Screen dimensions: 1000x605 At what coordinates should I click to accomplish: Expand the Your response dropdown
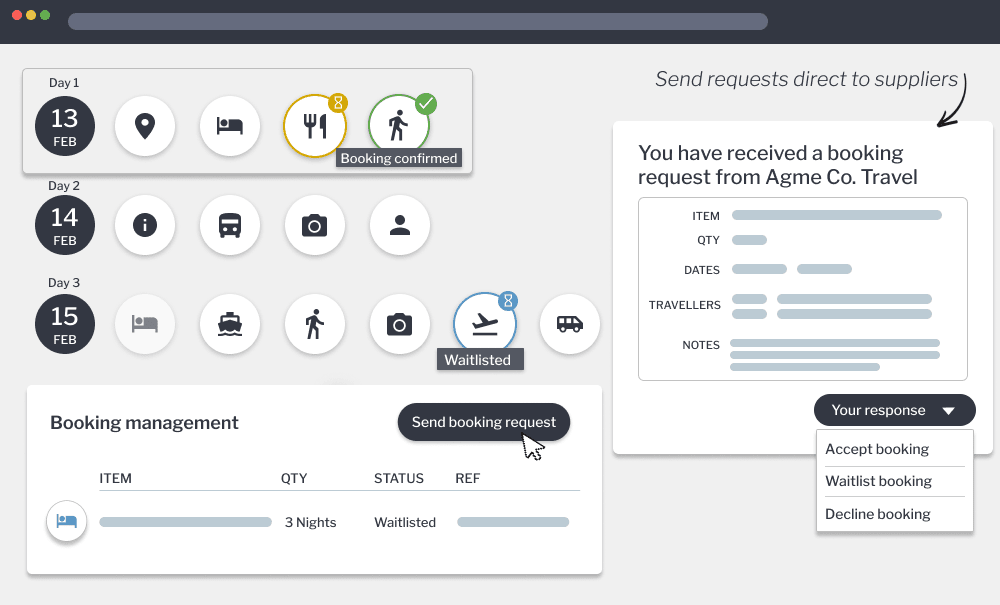pos(894,410)
